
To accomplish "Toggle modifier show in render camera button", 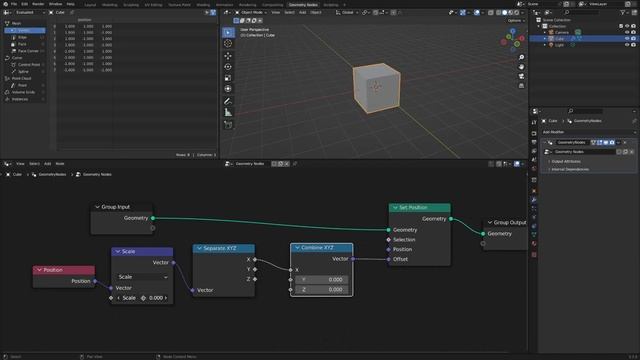I will point(612,142).
